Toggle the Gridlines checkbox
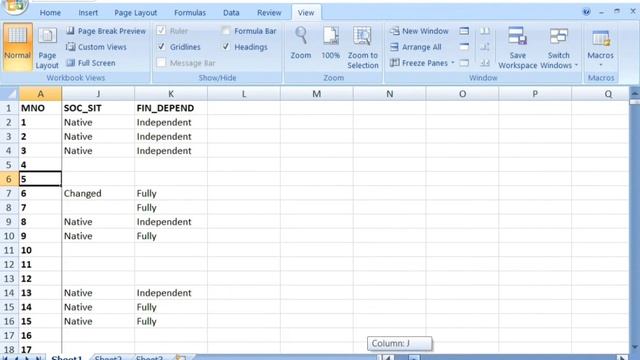640x360 pixels. point(161,47)
